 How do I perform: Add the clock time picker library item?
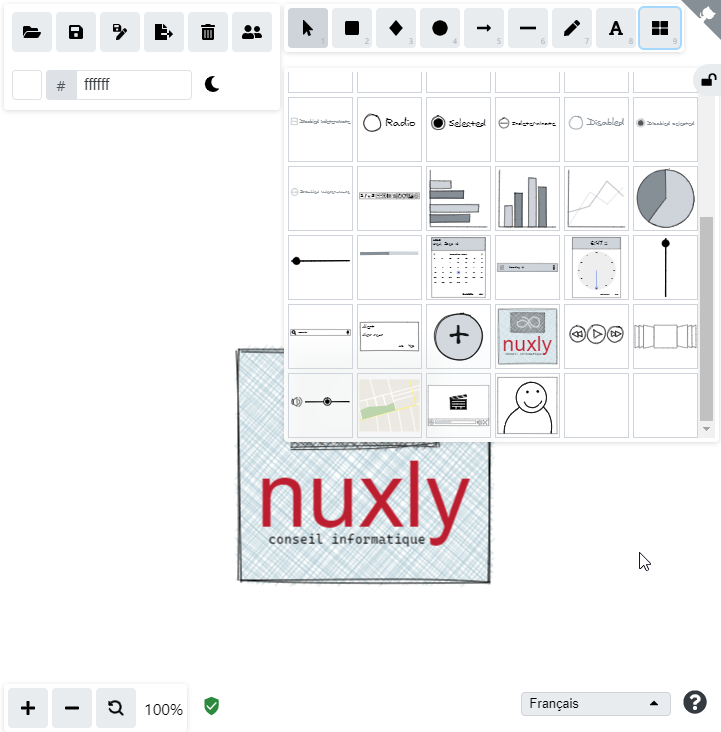(x=596, y=267)
